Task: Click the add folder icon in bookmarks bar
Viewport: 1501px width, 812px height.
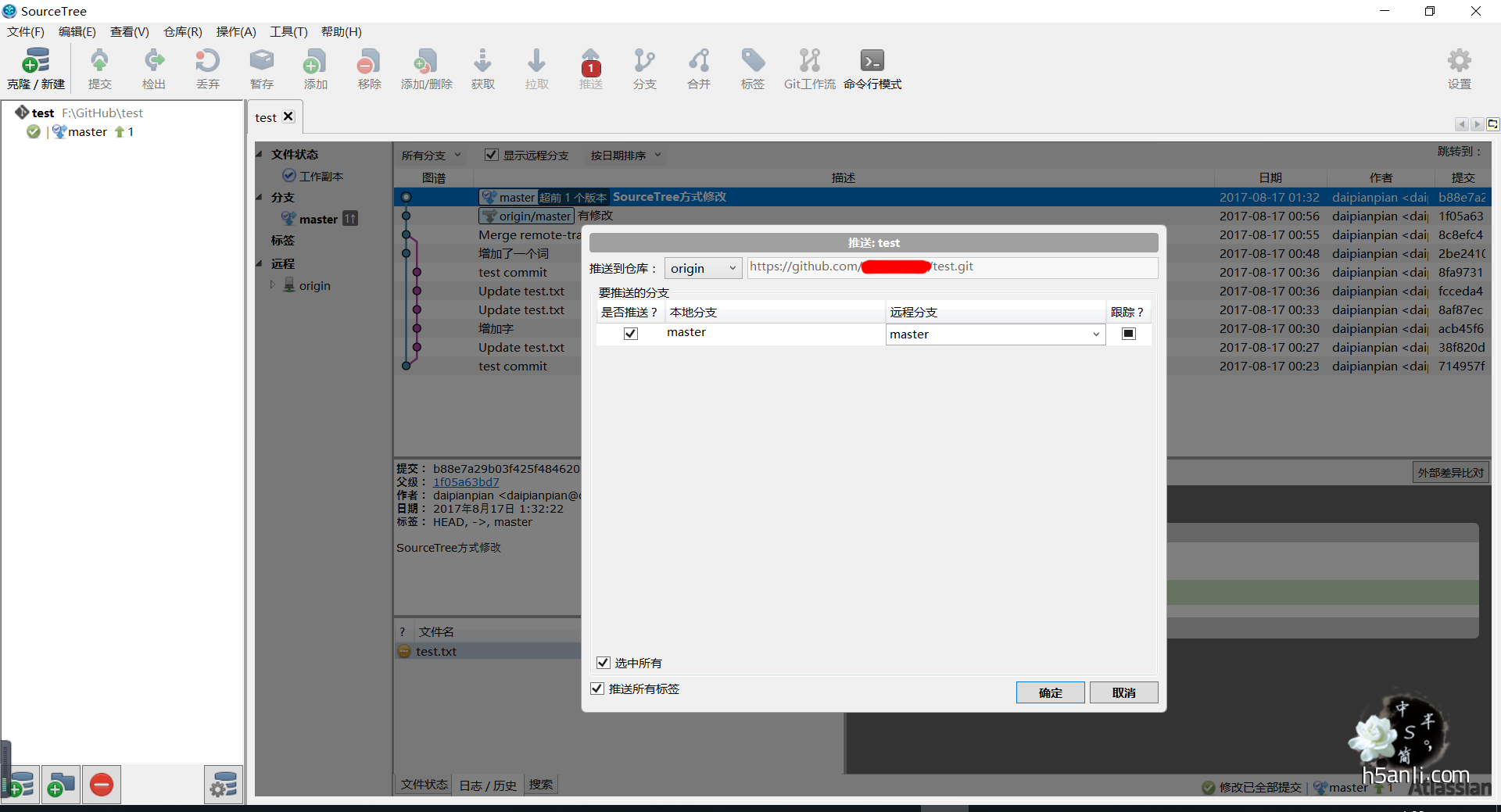Action: coord(60,785)
